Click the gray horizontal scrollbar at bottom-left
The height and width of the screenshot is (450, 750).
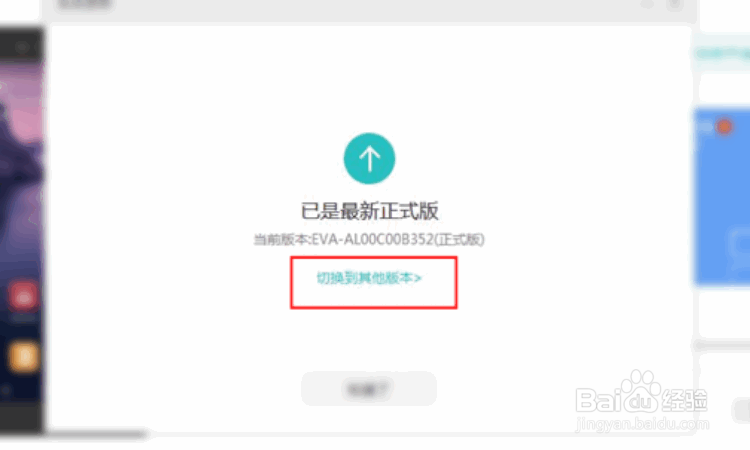(96, 434)
